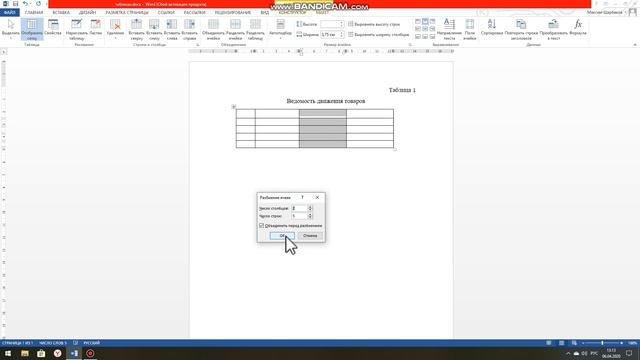The height and width of the screenshot is (360, 640).
Task: Open the ФАЙЛ tab
Action: point(10,13)
